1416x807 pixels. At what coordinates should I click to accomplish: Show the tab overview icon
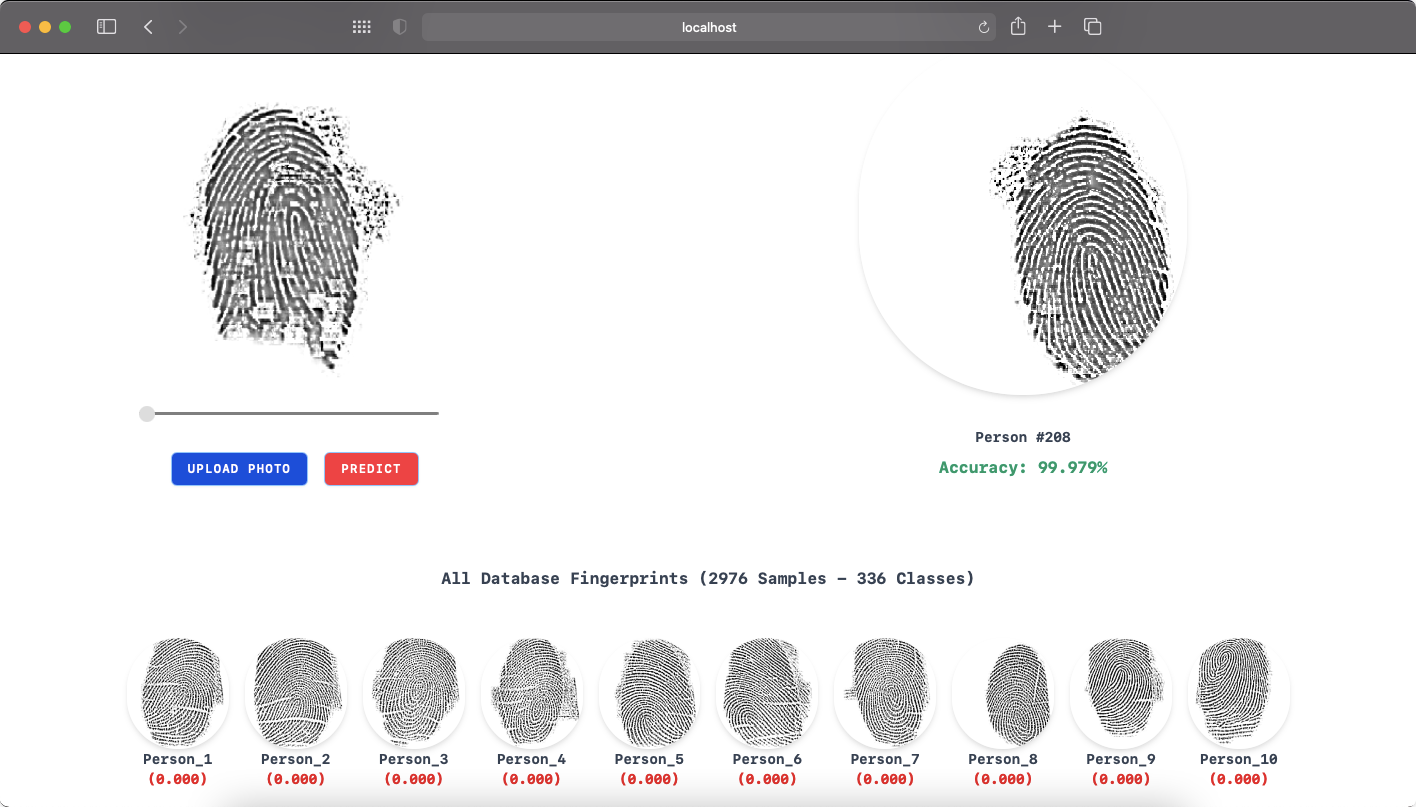[x=1092, y=27]
